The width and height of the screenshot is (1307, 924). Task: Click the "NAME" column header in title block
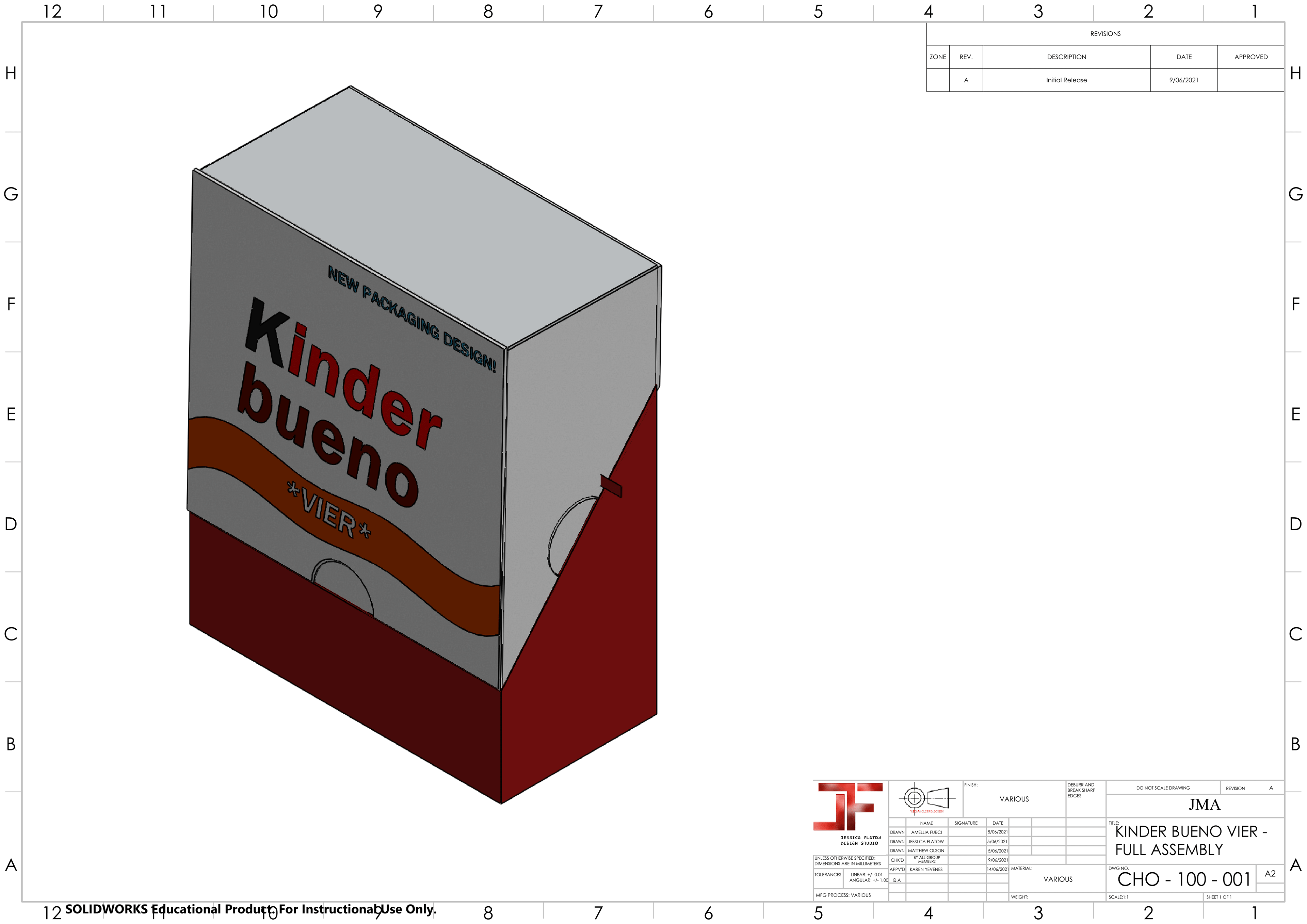tap(926, 823)
